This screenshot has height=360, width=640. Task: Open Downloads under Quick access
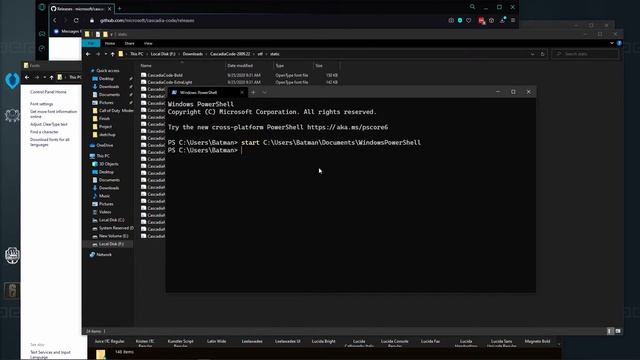(x=109, y=87)
